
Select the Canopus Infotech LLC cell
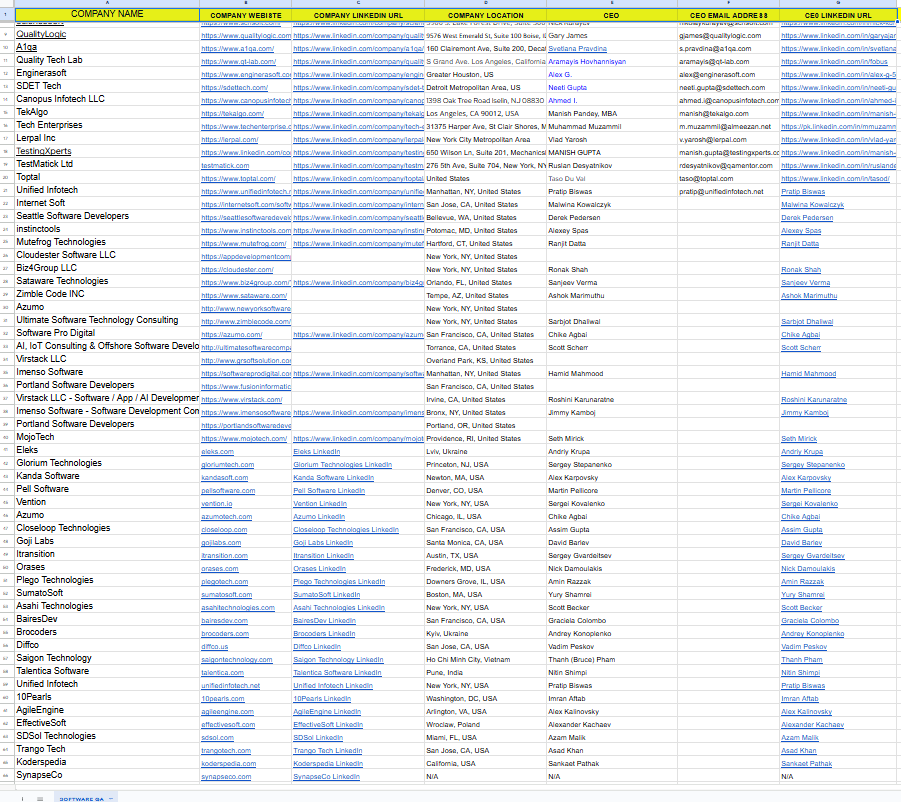click(x=107, y=99)
